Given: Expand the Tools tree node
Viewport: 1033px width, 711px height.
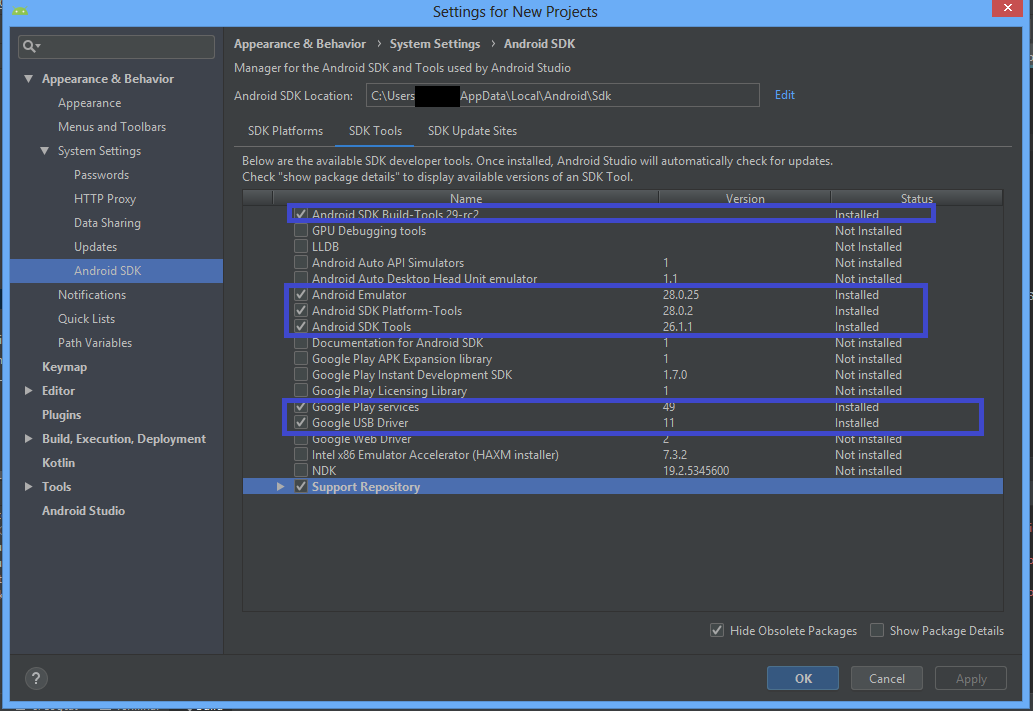Looking at the screenshot, I should coord(28,486).
